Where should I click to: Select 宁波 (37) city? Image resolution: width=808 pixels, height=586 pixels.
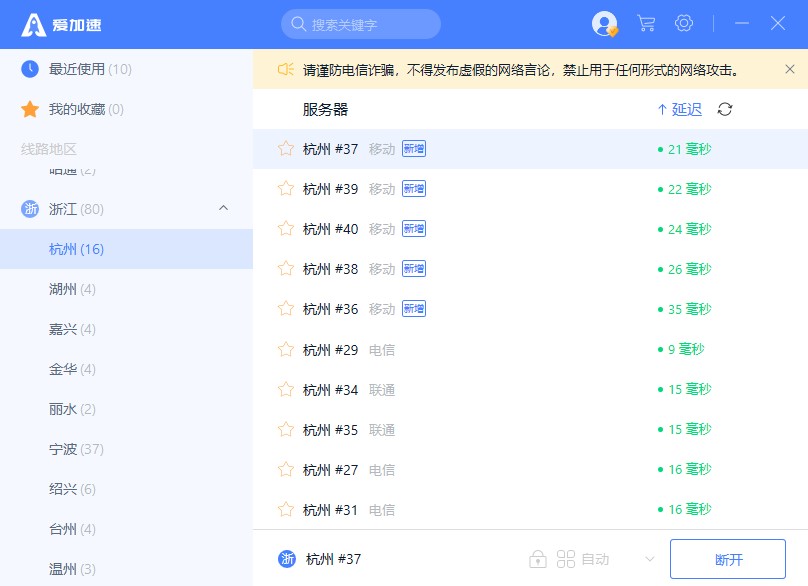(126, 449)
